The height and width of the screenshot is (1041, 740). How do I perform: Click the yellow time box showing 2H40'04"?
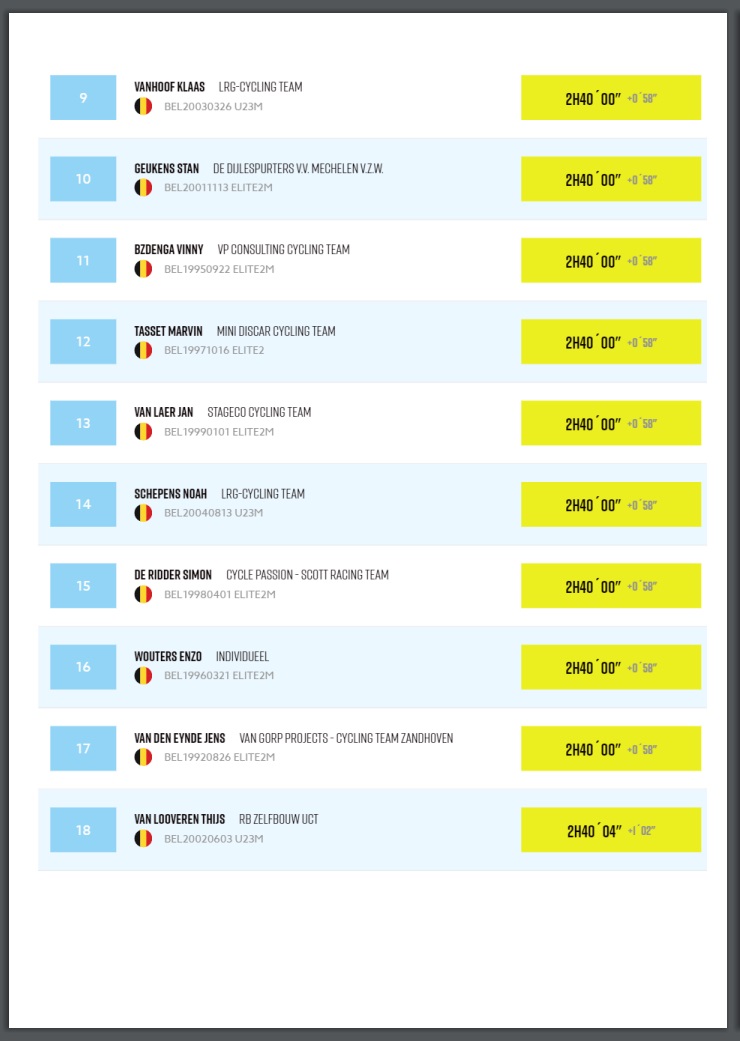(611, 830)
